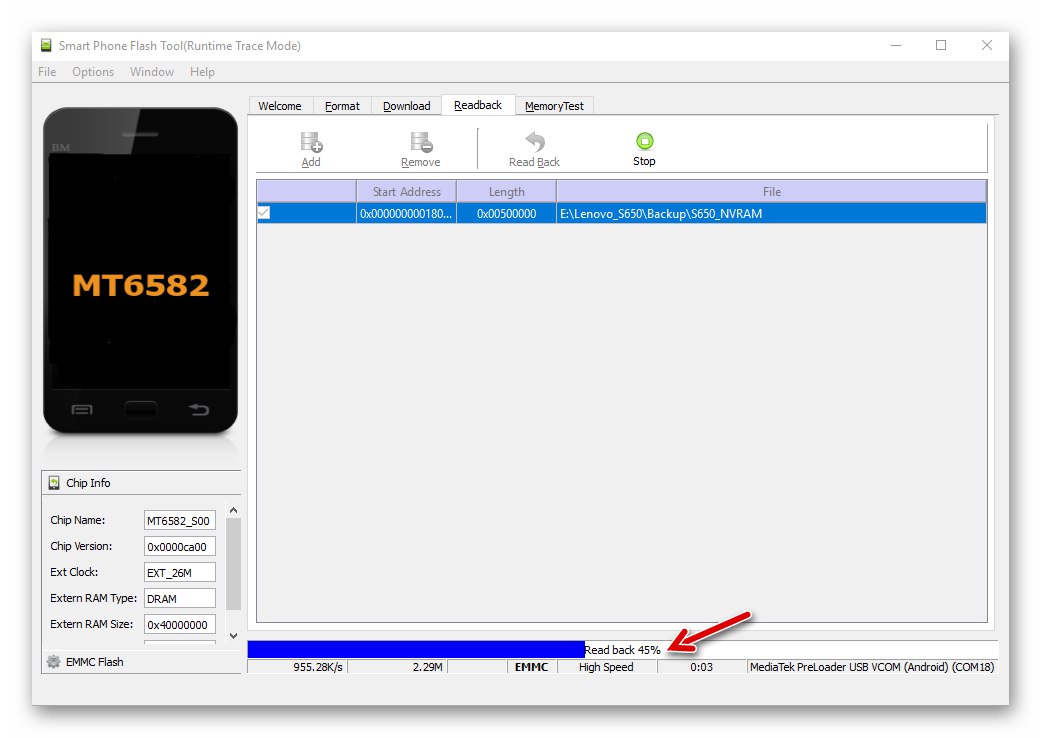Switch to the Download tab
This screenshot has width=1041, height=738.
coord(406,105)
